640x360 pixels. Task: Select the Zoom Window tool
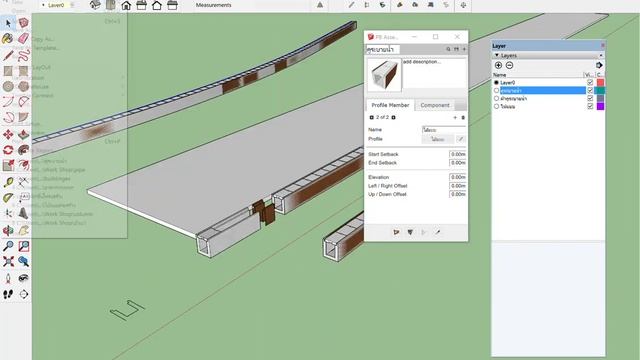pyautogui.click(x=24, y=246)
